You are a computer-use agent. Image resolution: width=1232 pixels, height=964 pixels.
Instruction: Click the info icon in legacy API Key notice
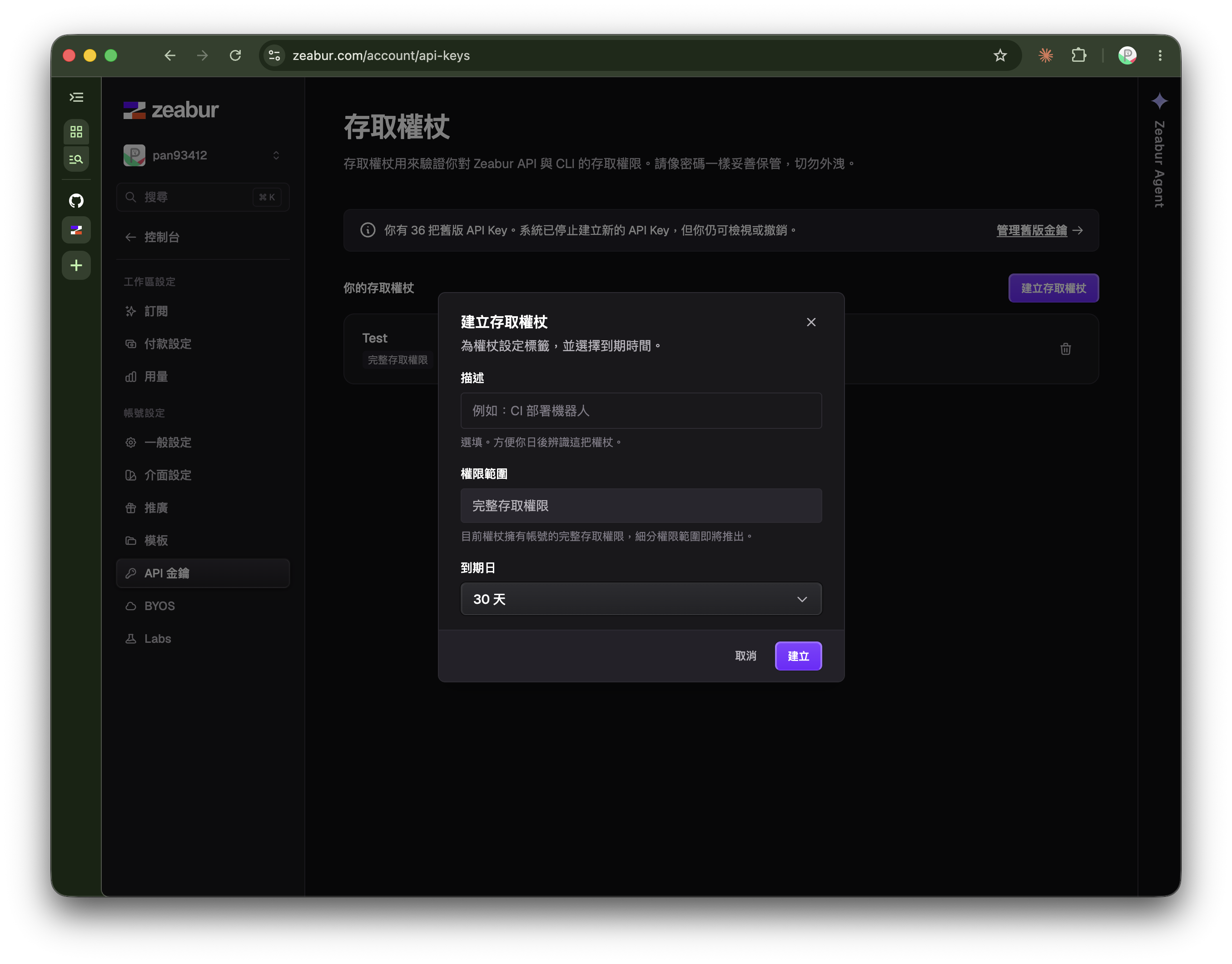(x=368, y=230)
